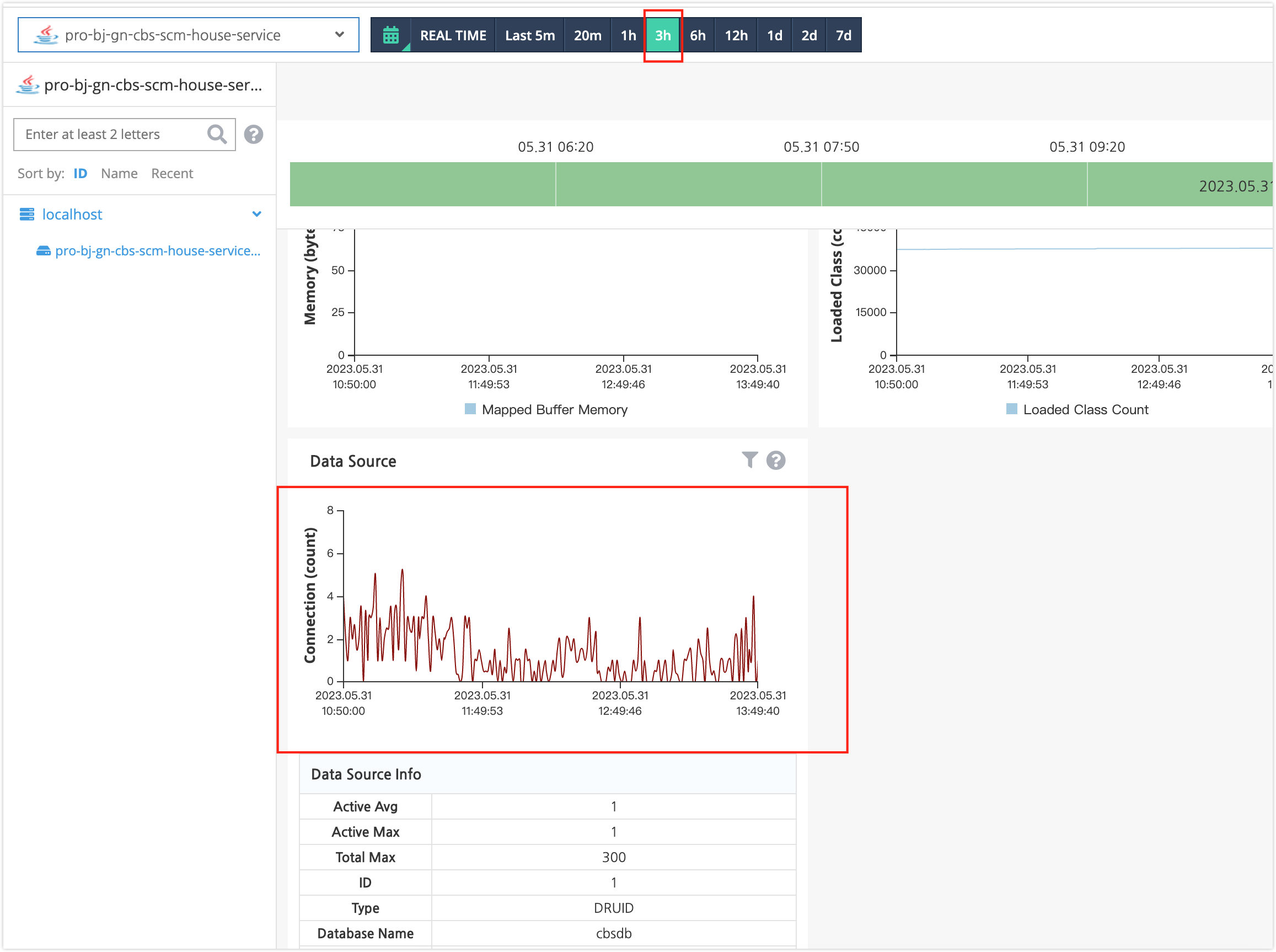Image resolution: width=1276 pixels, height=952 pixels.
Task: Click the Data Source help icon
Action: (x=776, y=460)
